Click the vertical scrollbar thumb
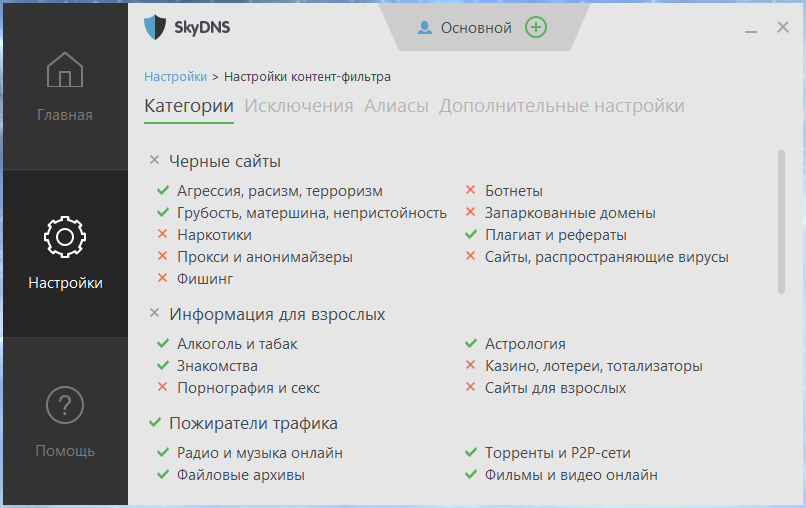The height and width of the screenshot is (508, 806). pyautogui.click(x=781, y=222)
